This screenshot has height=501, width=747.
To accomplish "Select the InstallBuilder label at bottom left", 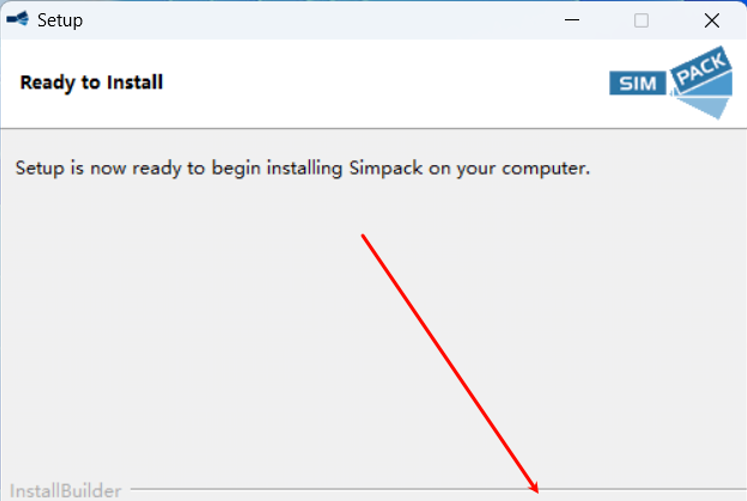I will coord(65,491).
